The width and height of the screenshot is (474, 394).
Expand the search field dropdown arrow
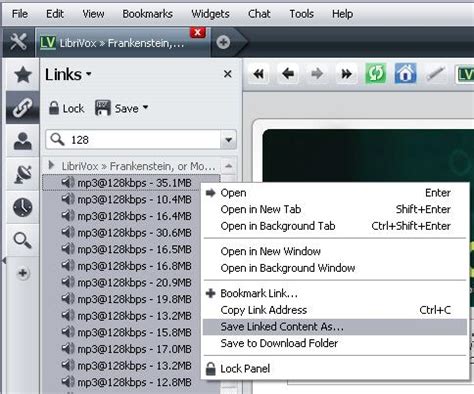(x=228, y=140)
